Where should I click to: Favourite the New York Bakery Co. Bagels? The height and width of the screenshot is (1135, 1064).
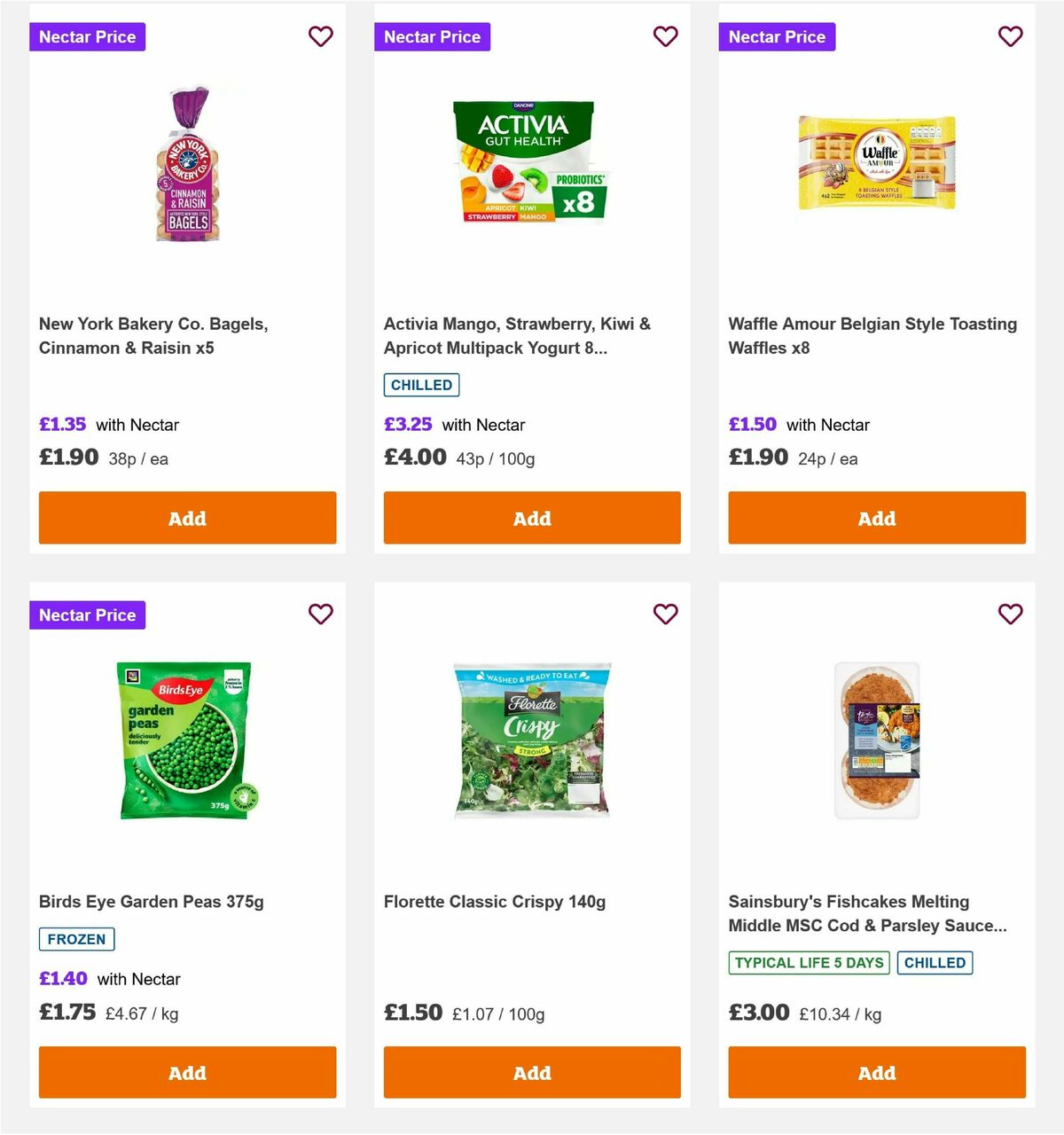click(x=320, y=36)
